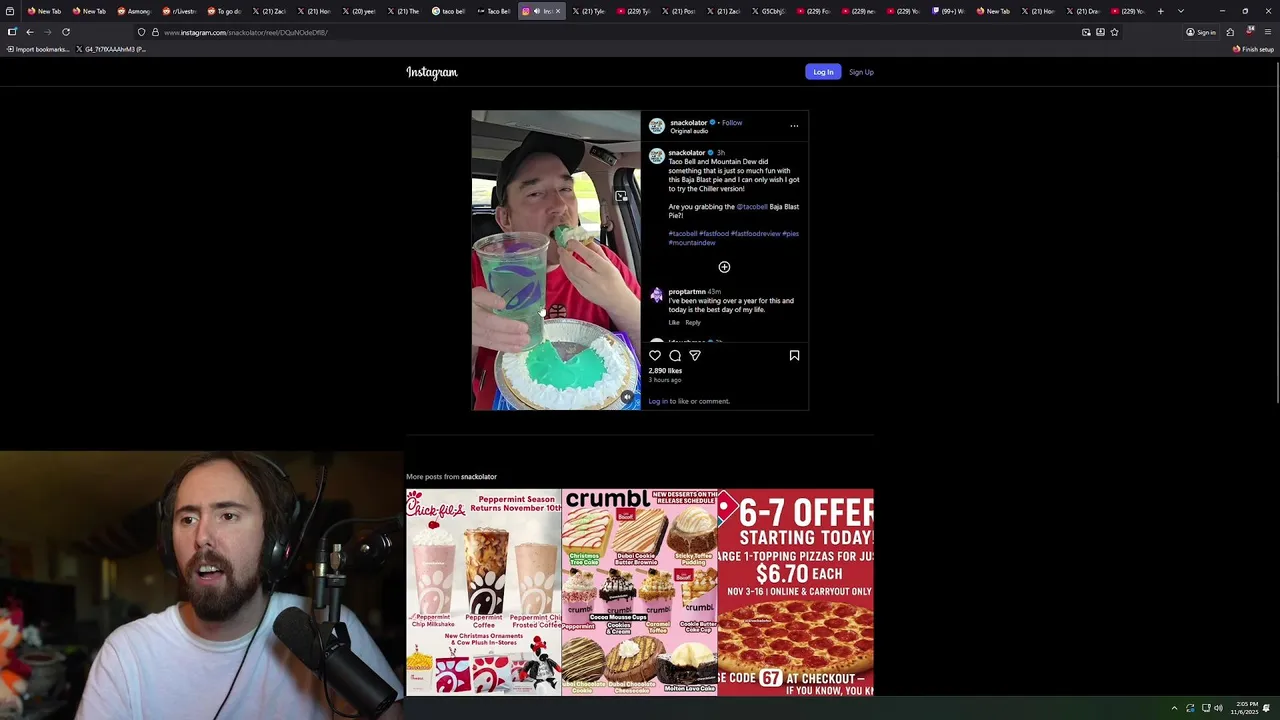Image resolution: width=1280 pixels, height=720 pixels.
Task: Open the picture-in-picture icon in address bar
Action: pyautogui.click(x=1086, y=32)
